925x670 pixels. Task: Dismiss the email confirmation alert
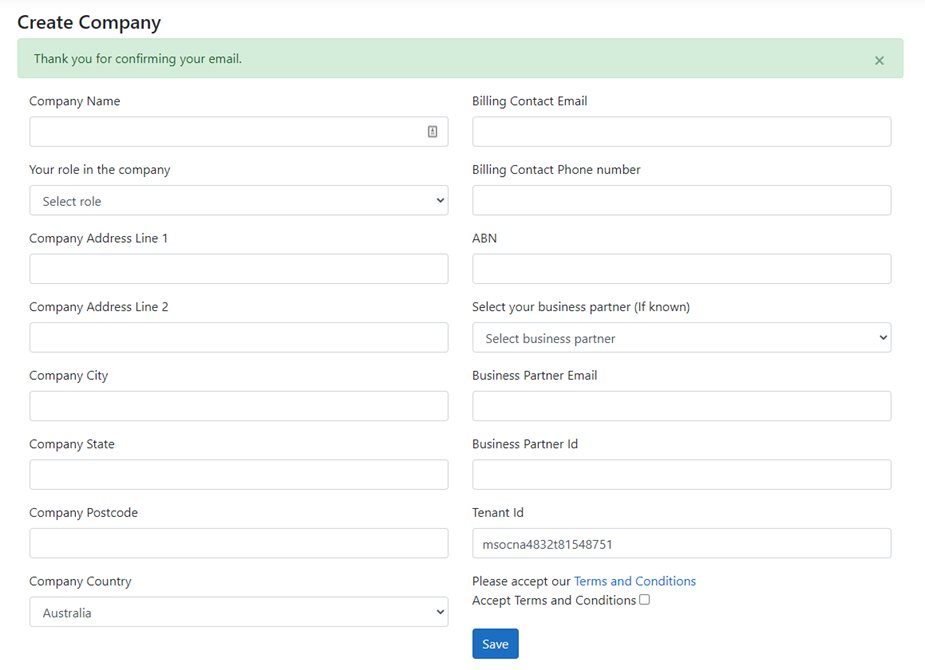[x=879, y=60]
